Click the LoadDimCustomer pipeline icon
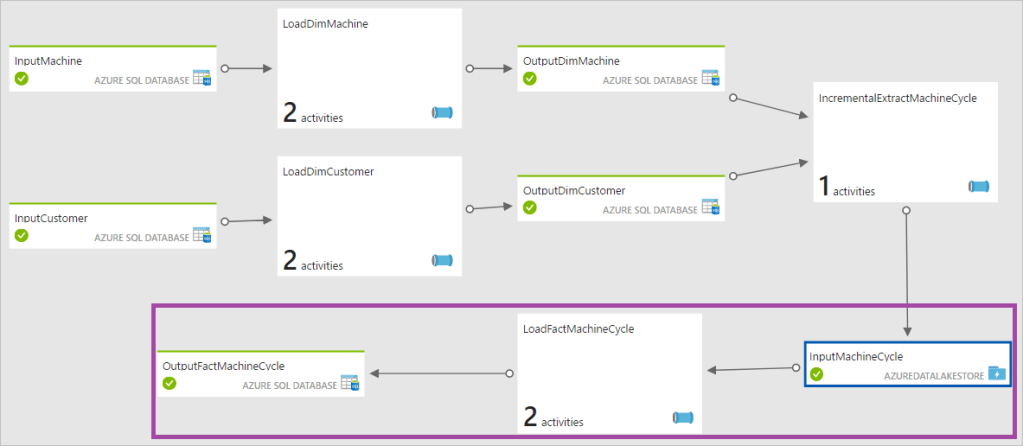Viewport: 1023px width, 446px height. pos(442,261)
